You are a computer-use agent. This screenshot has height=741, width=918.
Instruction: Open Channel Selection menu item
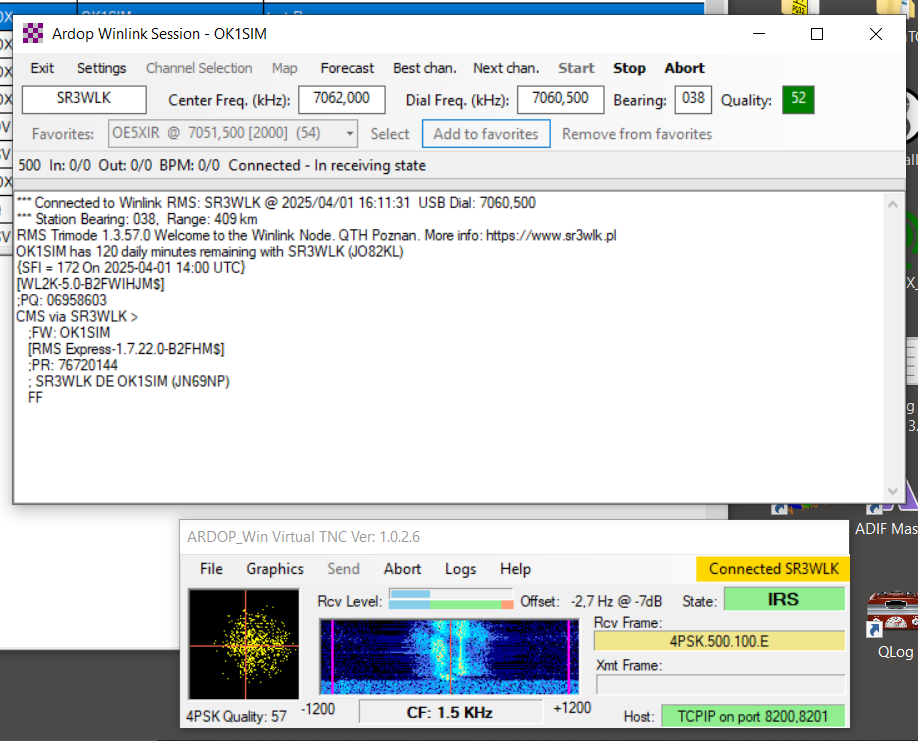coord(199,68)
